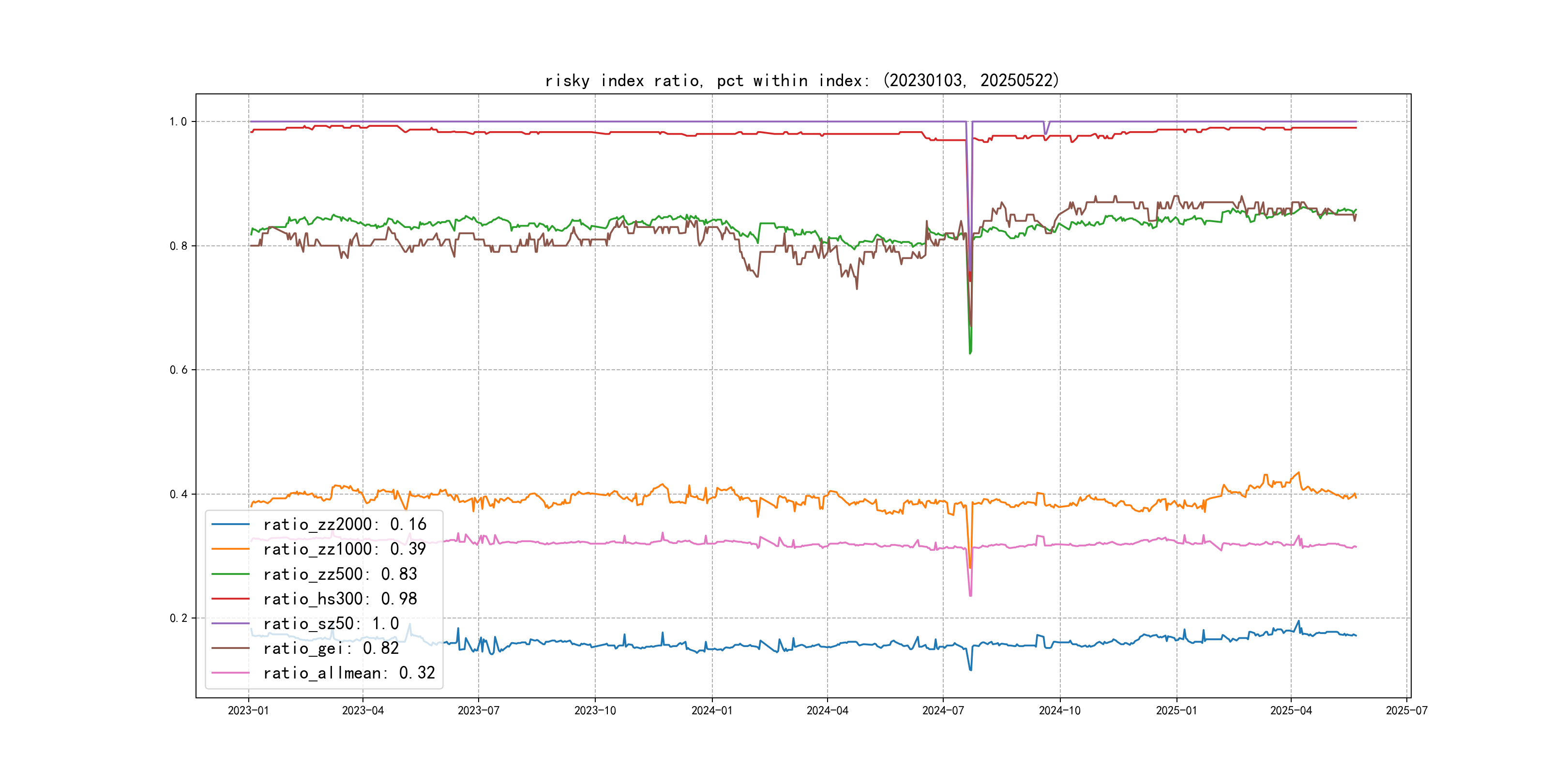Click the pink ratio_allmean legend line
1568x784 pixels.
coord(230,673)
